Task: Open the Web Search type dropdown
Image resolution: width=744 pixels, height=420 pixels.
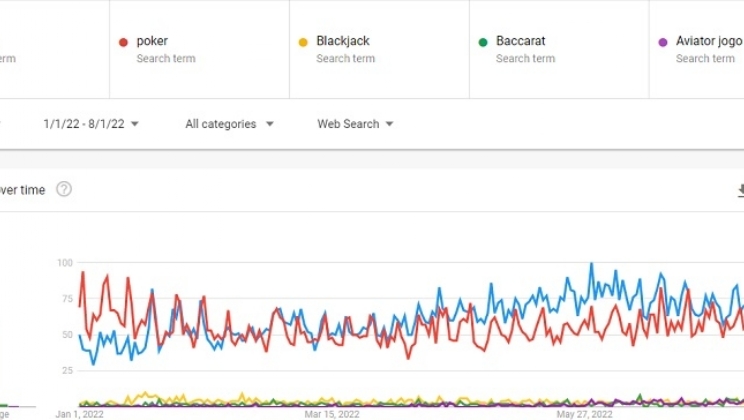Action: [x=355, y=124]
